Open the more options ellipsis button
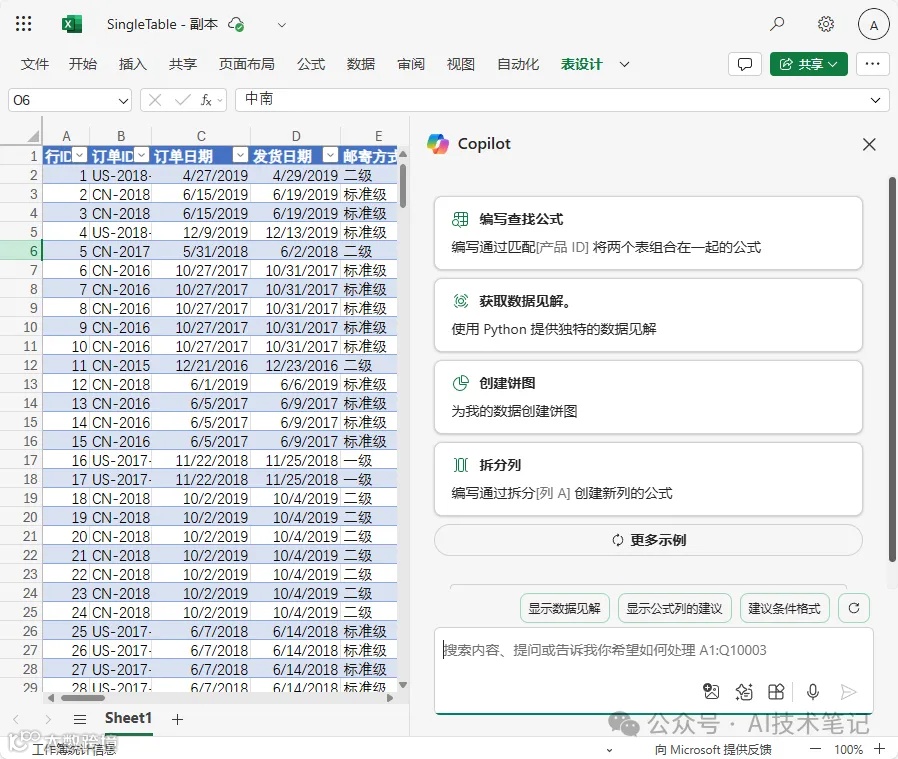 872,64
